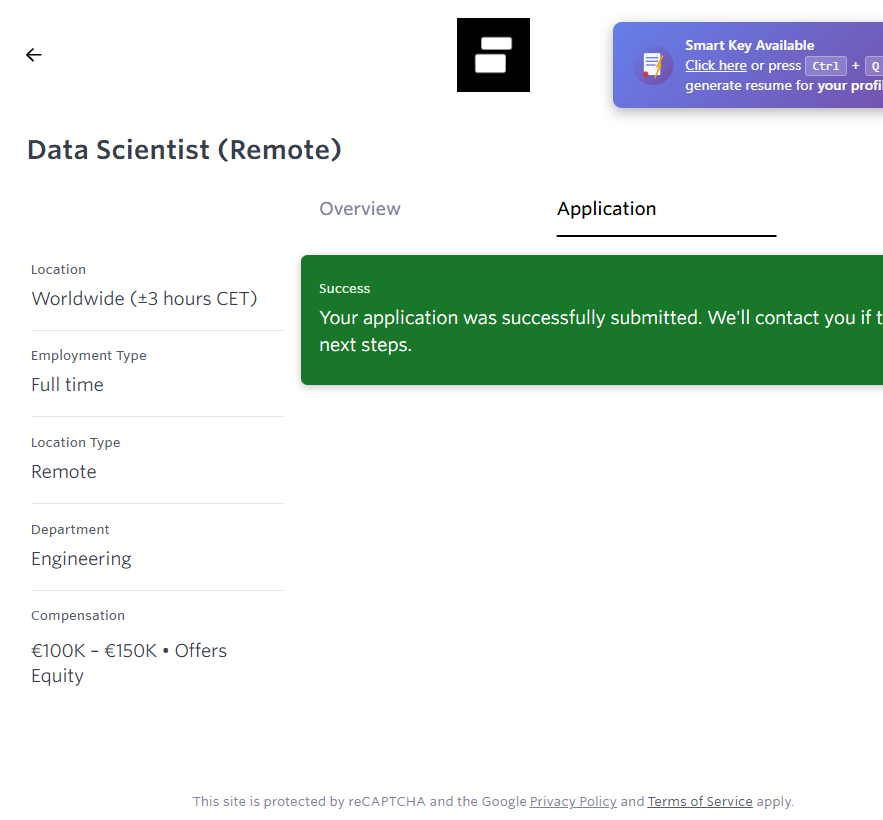Switch to the Overview tab

pos(360,209)
